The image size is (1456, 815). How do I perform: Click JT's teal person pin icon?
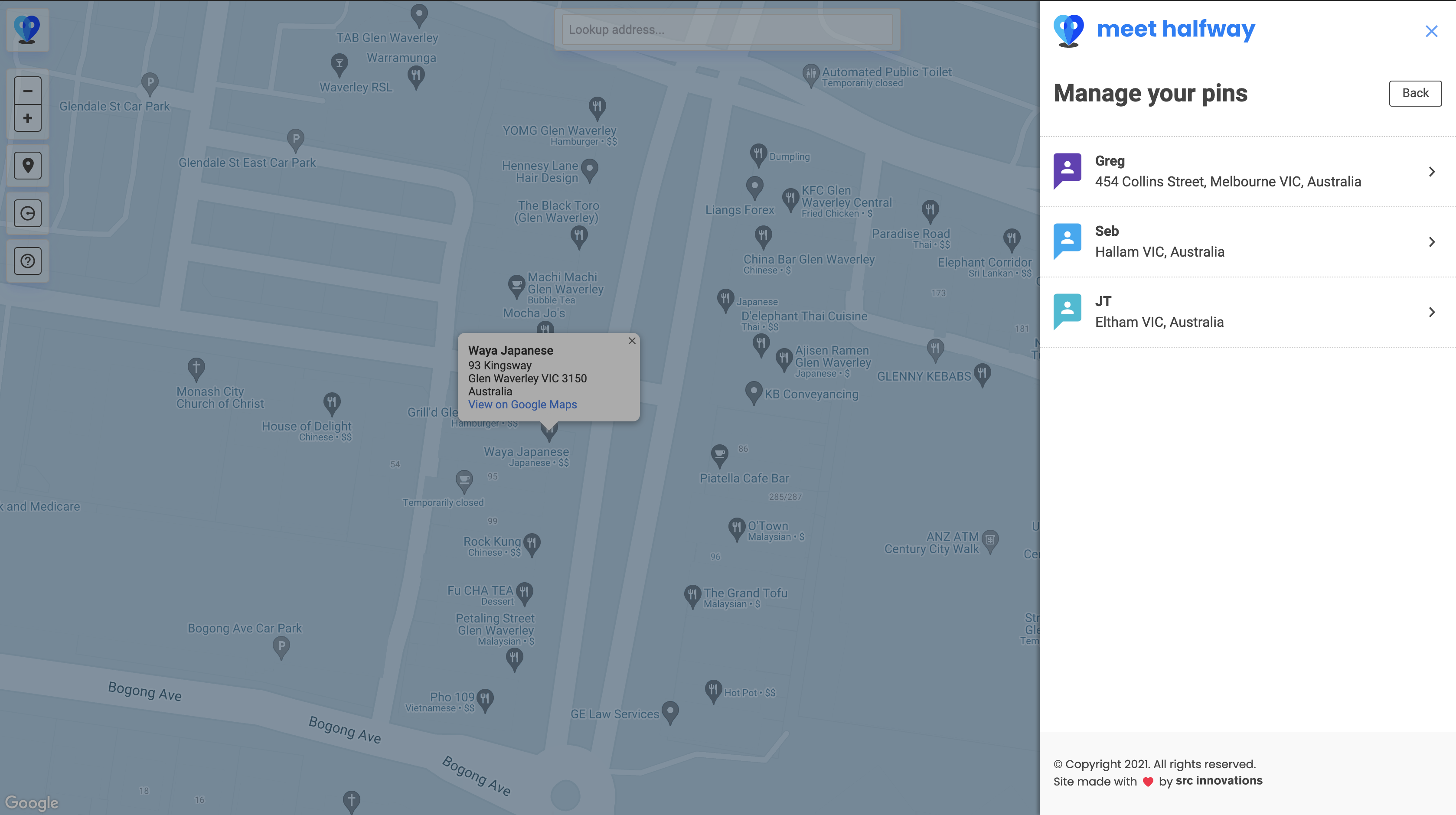(1067, 310)
